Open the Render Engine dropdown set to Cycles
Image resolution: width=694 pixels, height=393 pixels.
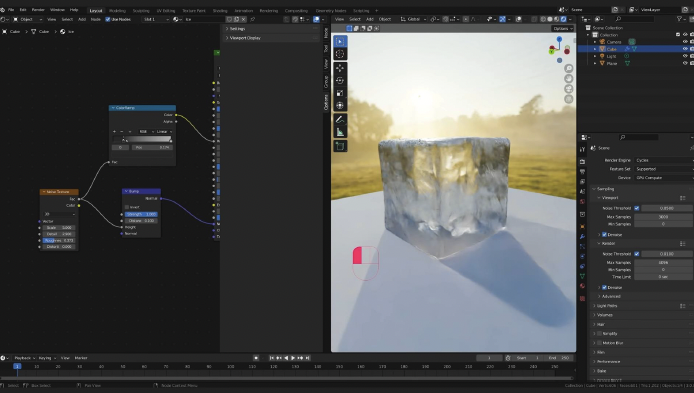pos(664,160)
